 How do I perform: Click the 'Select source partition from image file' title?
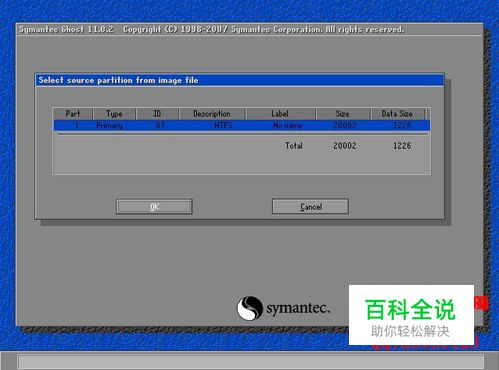click(118, 80)
